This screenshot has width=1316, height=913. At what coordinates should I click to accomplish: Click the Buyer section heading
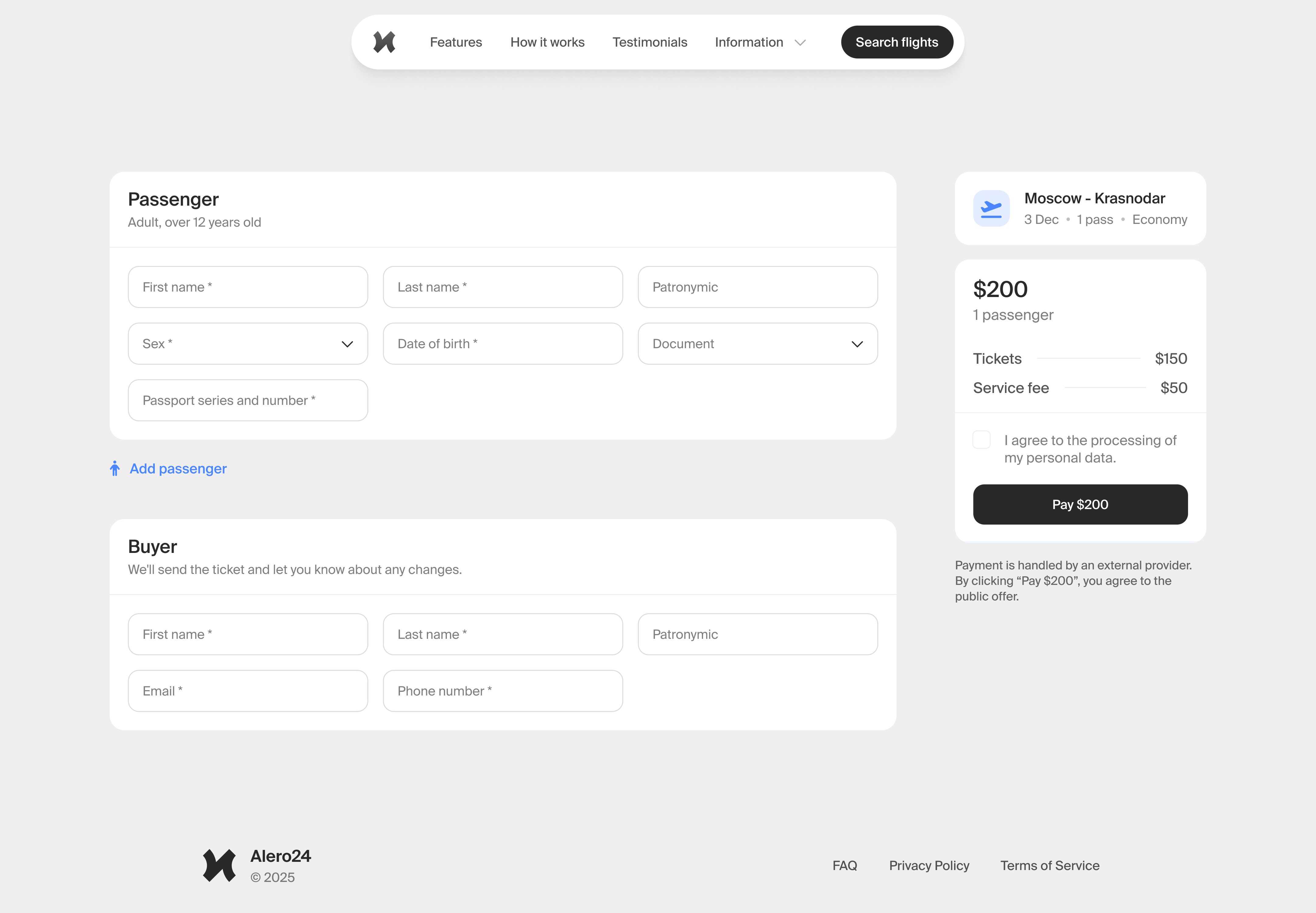coord(153,547)
